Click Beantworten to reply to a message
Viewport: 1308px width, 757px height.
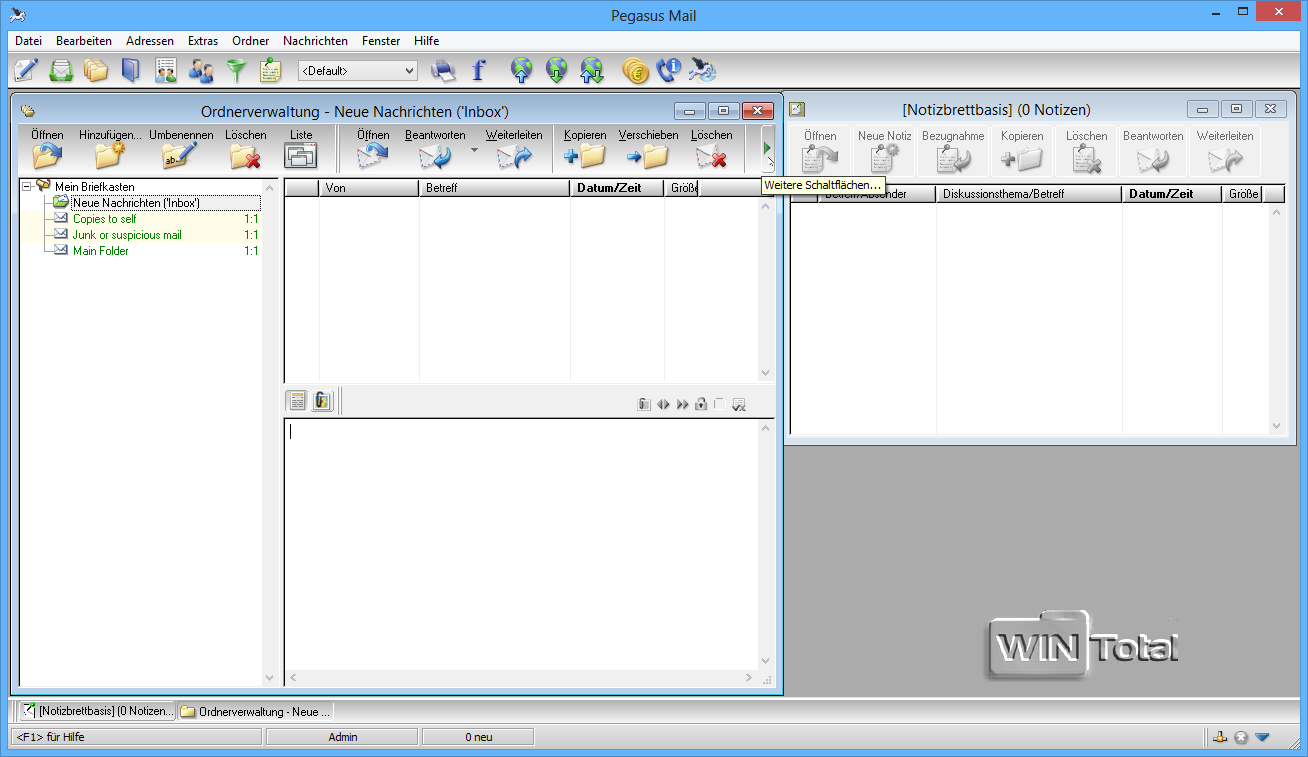[x=435, y=148]
